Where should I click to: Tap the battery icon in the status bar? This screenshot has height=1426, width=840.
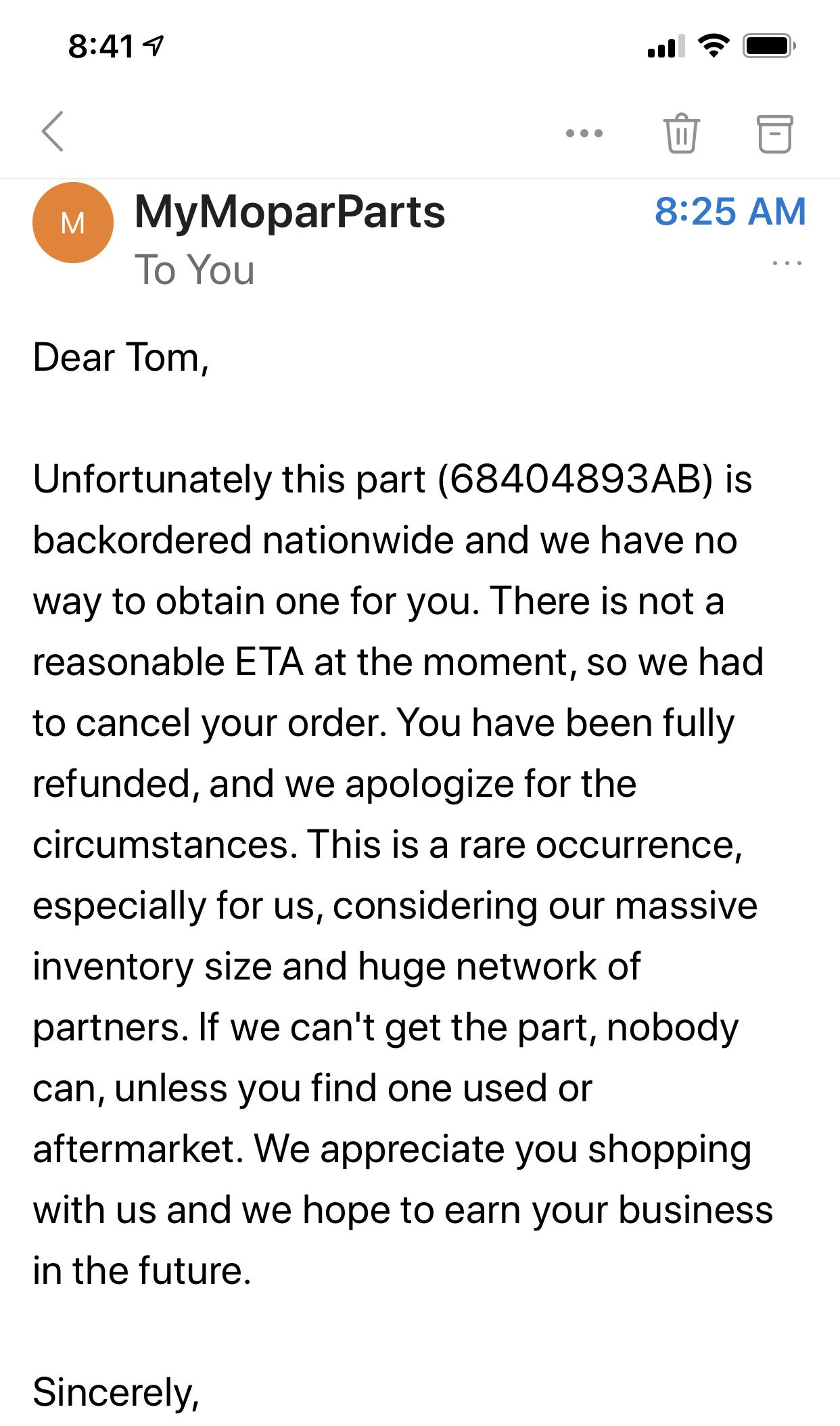[769, 46]
